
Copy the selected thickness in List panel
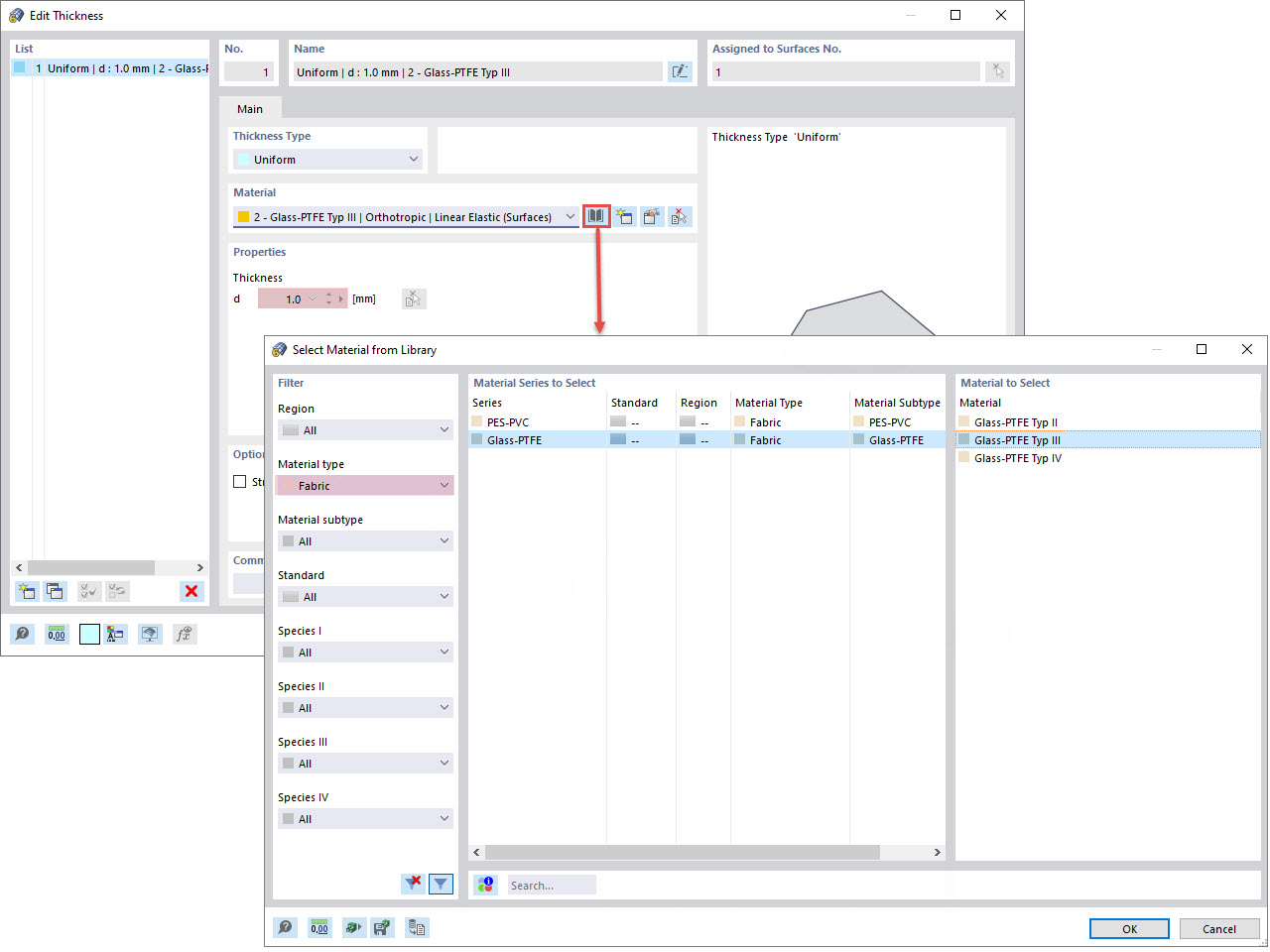[55, 591]
